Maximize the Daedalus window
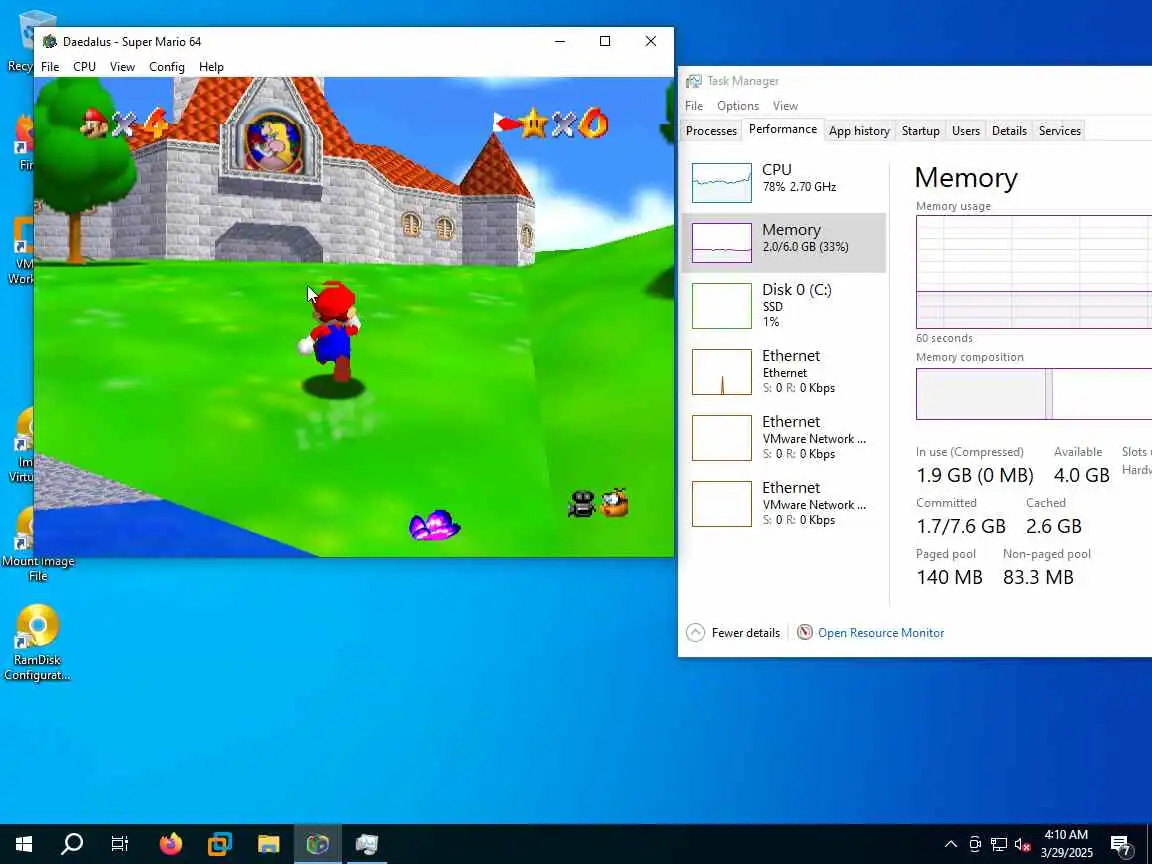The height and width of the screenshot is (864, 1152). [605, 41]
